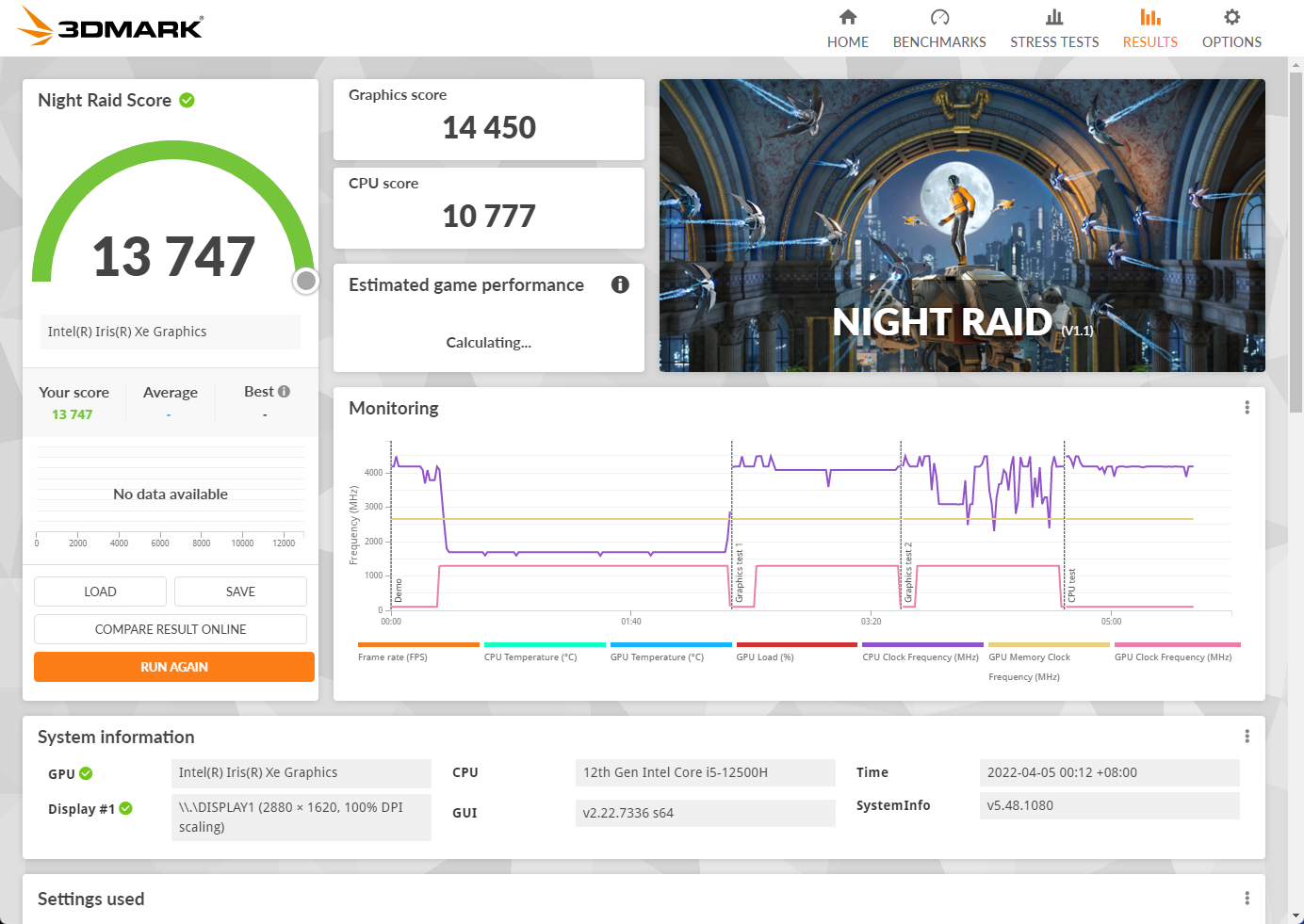Open Options gear icon
The image size is (1304, 924).
pyautogui.click(x=1231, y=18)
